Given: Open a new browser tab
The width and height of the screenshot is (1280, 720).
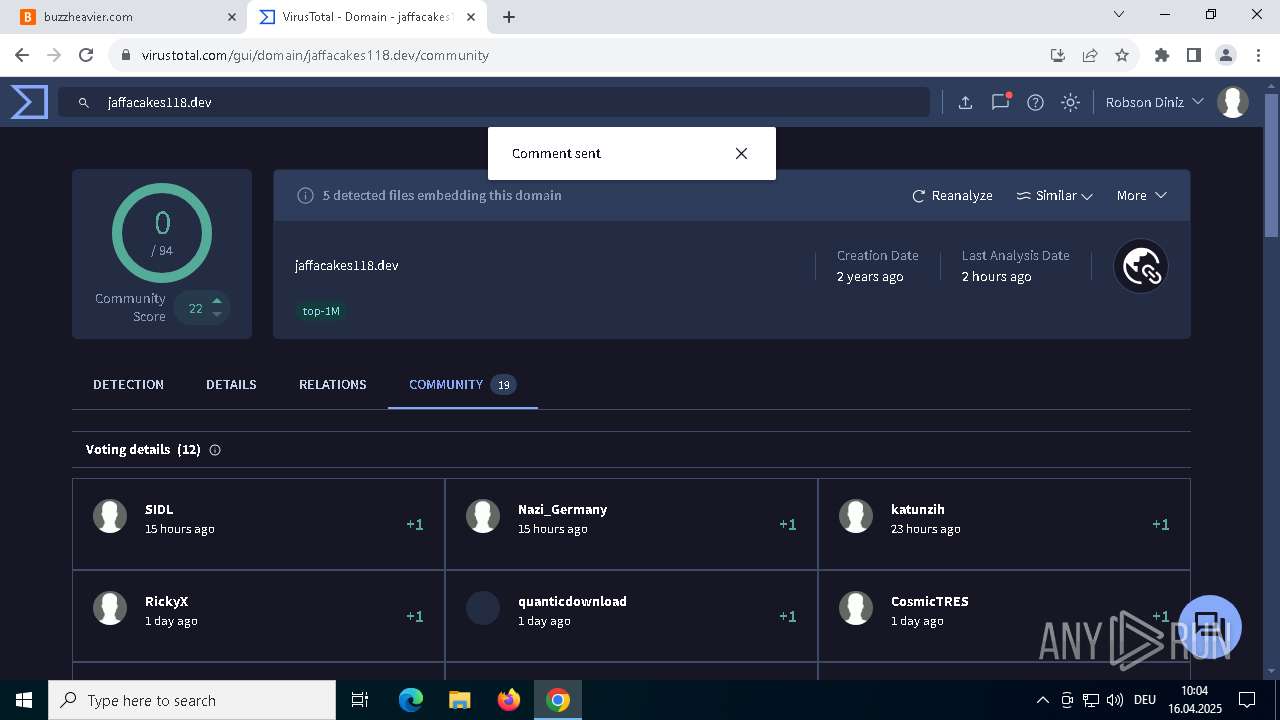Looking at the screenshot, I should click(509, 17).
